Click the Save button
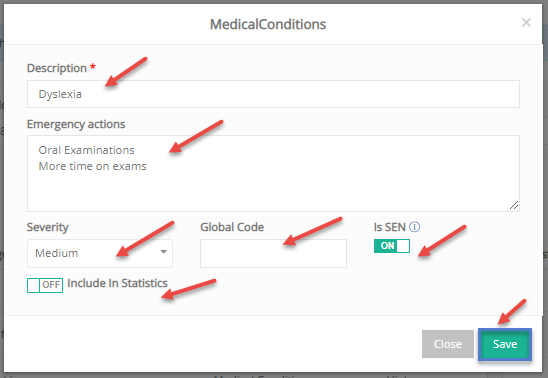The width and height of the screenshot is (548, 378). tap(505, 344)
